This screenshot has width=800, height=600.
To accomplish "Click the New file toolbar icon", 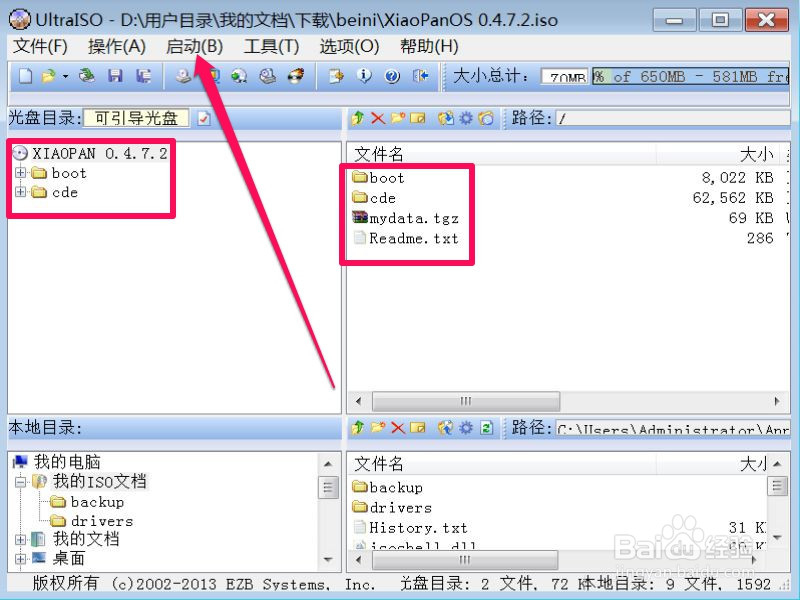I will tap(25, 77).
